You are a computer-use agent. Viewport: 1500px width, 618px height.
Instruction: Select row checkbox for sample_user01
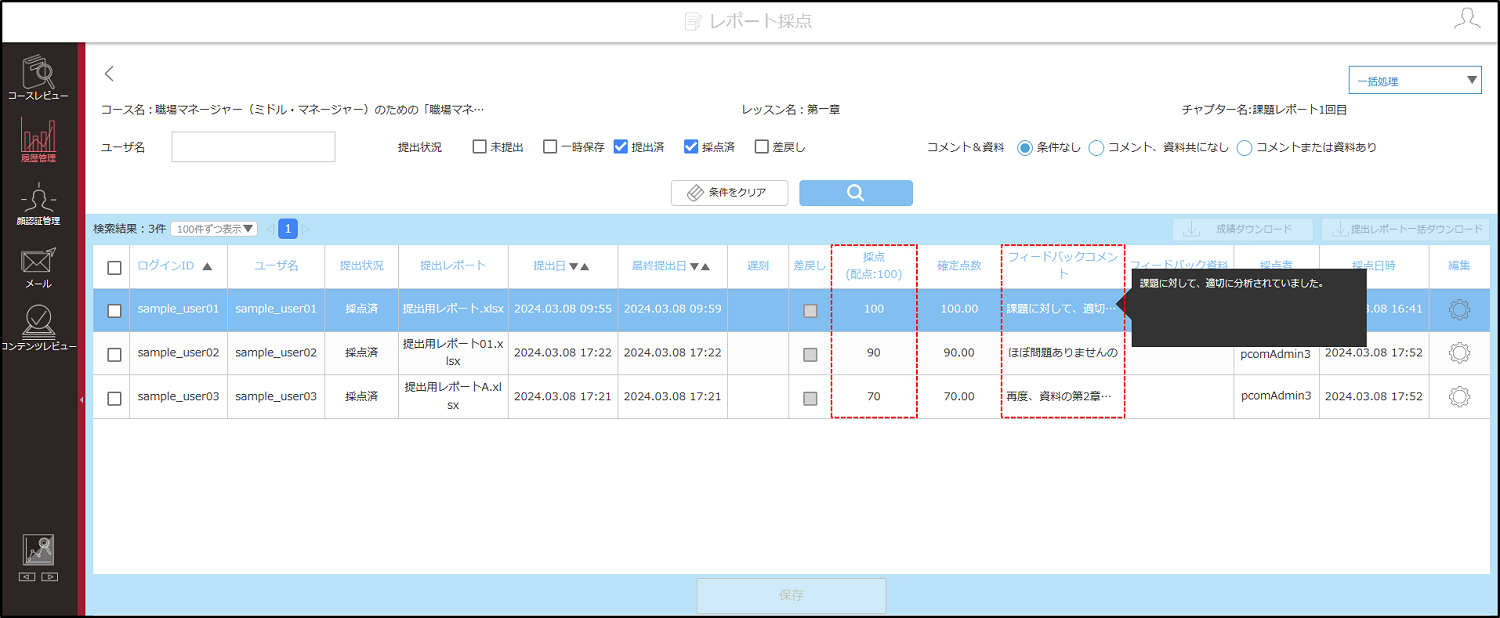(114, 310)
